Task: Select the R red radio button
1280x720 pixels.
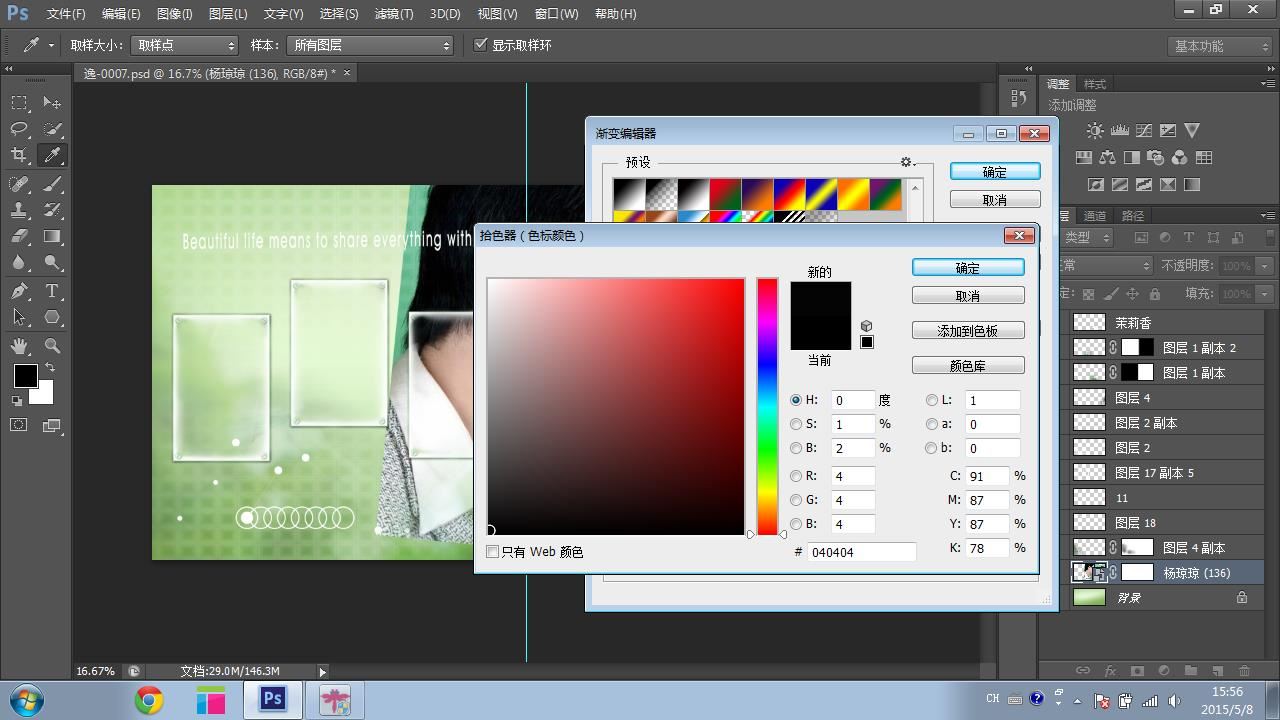Action: tap(796, 476)
